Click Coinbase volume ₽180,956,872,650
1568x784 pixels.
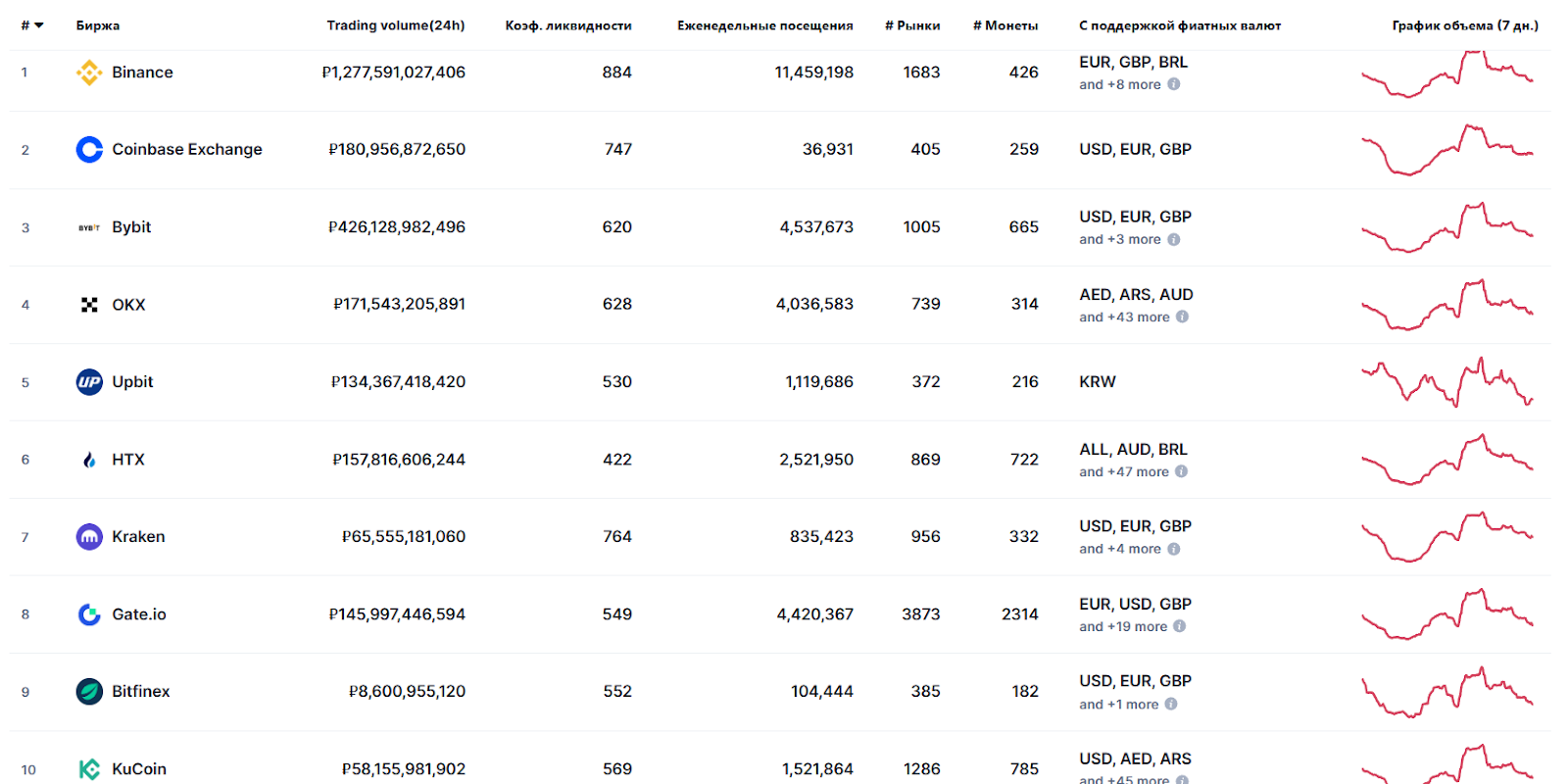coord(397,150)
